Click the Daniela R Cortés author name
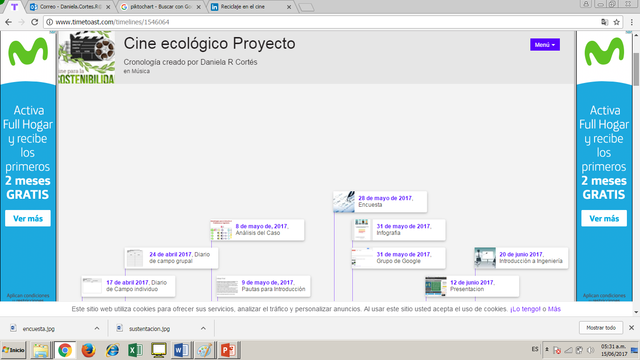The image size is (640, 360). 229,62
